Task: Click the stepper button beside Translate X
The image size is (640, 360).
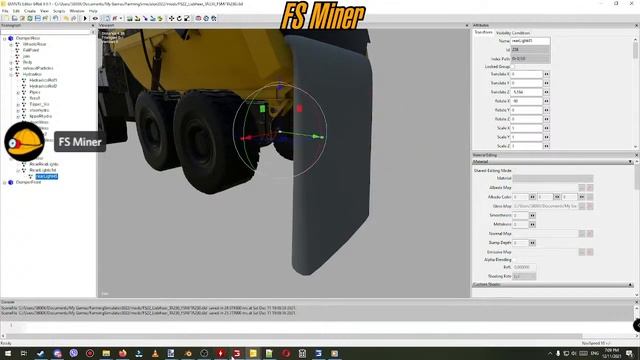Action: pyautogui.click(x=547, y=74)
